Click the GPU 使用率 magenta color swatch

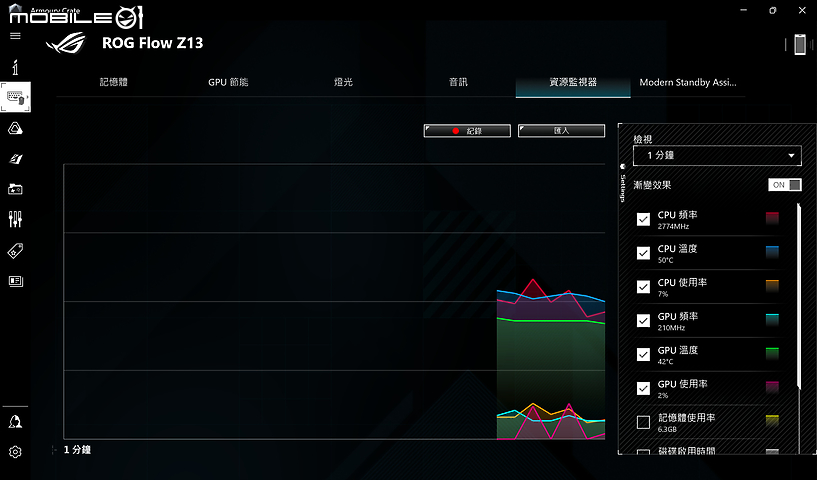click(x=772, y=388)
